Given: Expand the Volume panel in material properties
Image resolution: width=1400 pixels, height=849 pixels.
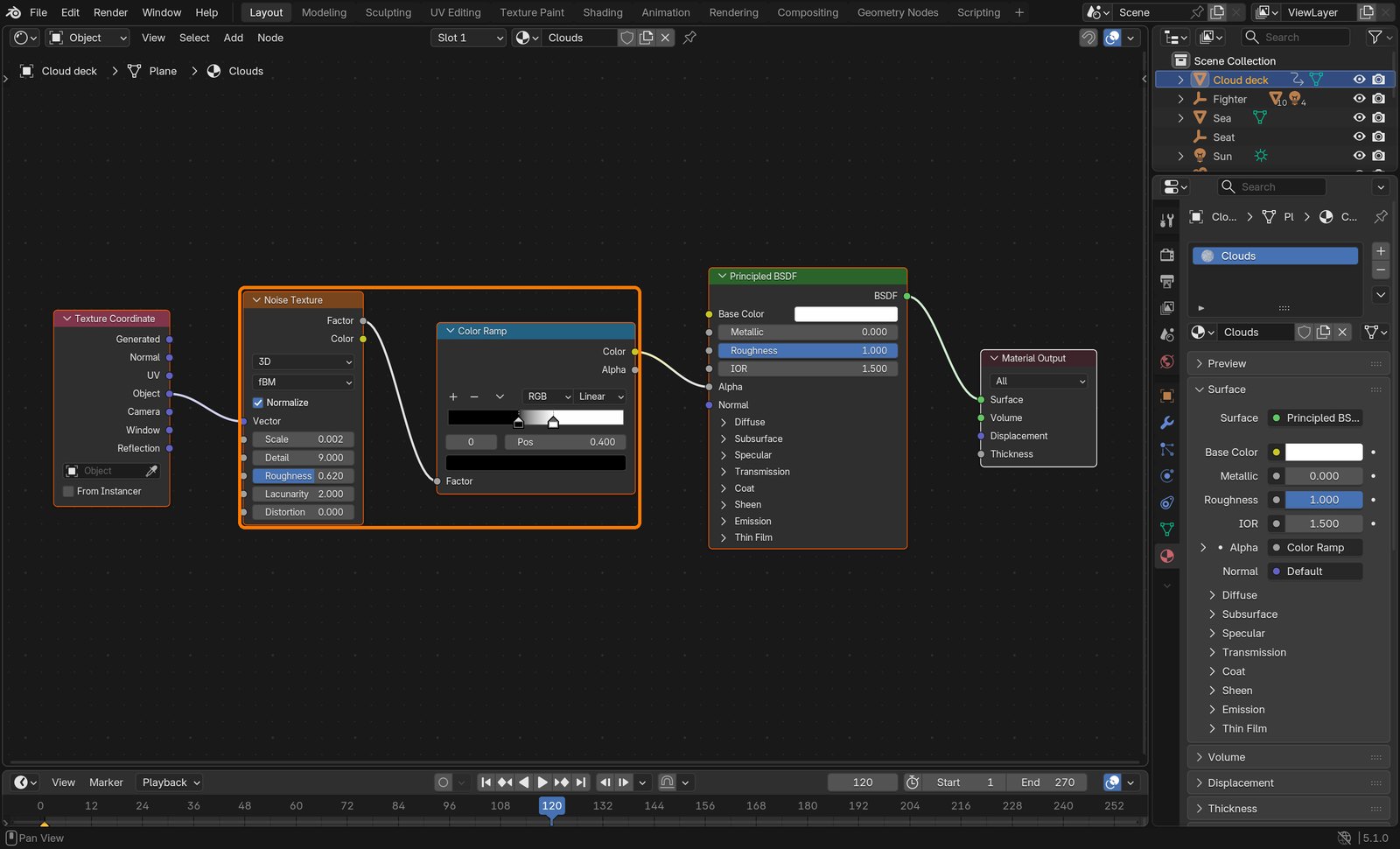Looking at the screenshot, I should coord(1289,757).
